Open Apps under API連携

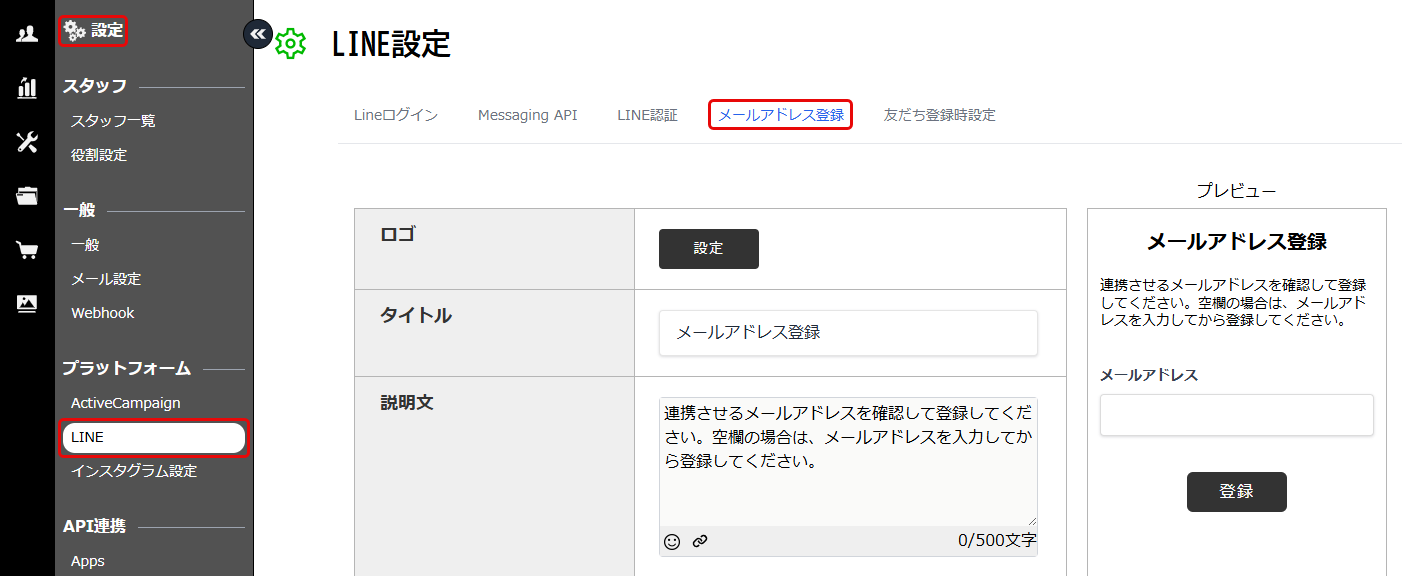pyautogui.click(x=86, y=561)
